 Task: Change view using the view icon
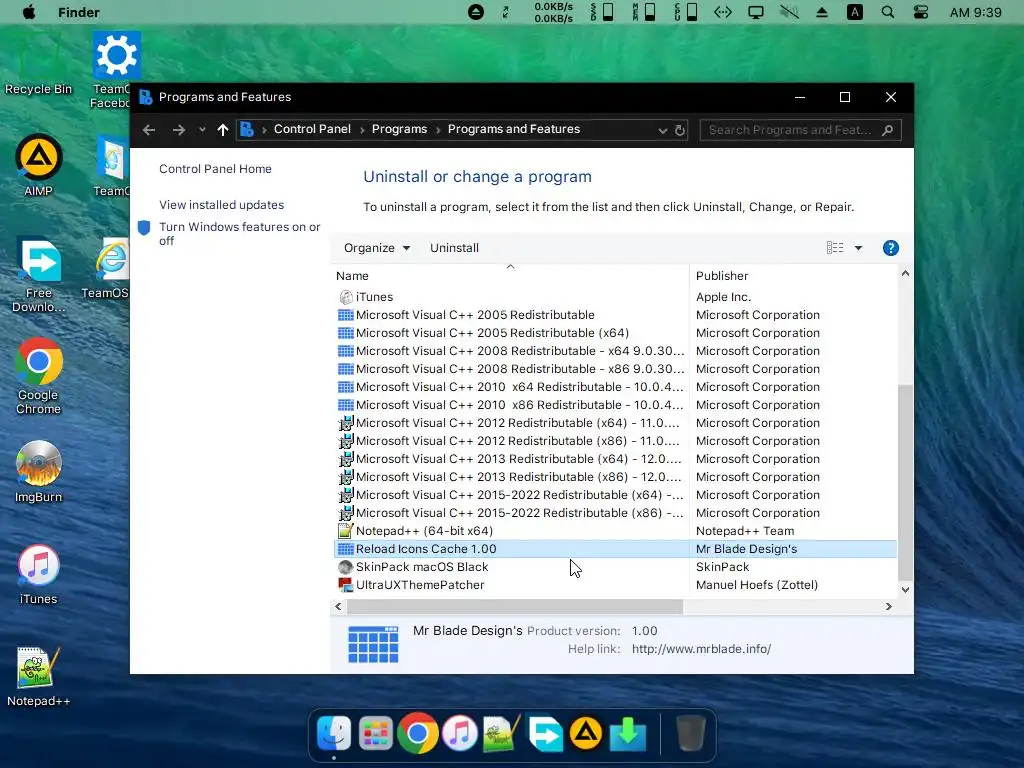(x=835, y=248)
